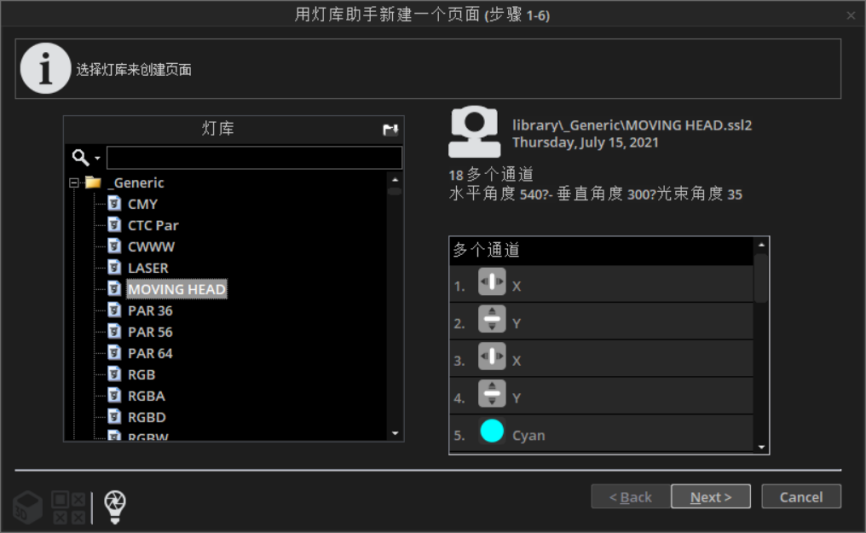Viewport: 866px width, 533px height.
Task: Click the info icon in the top banner
Action: click(45, 69)
